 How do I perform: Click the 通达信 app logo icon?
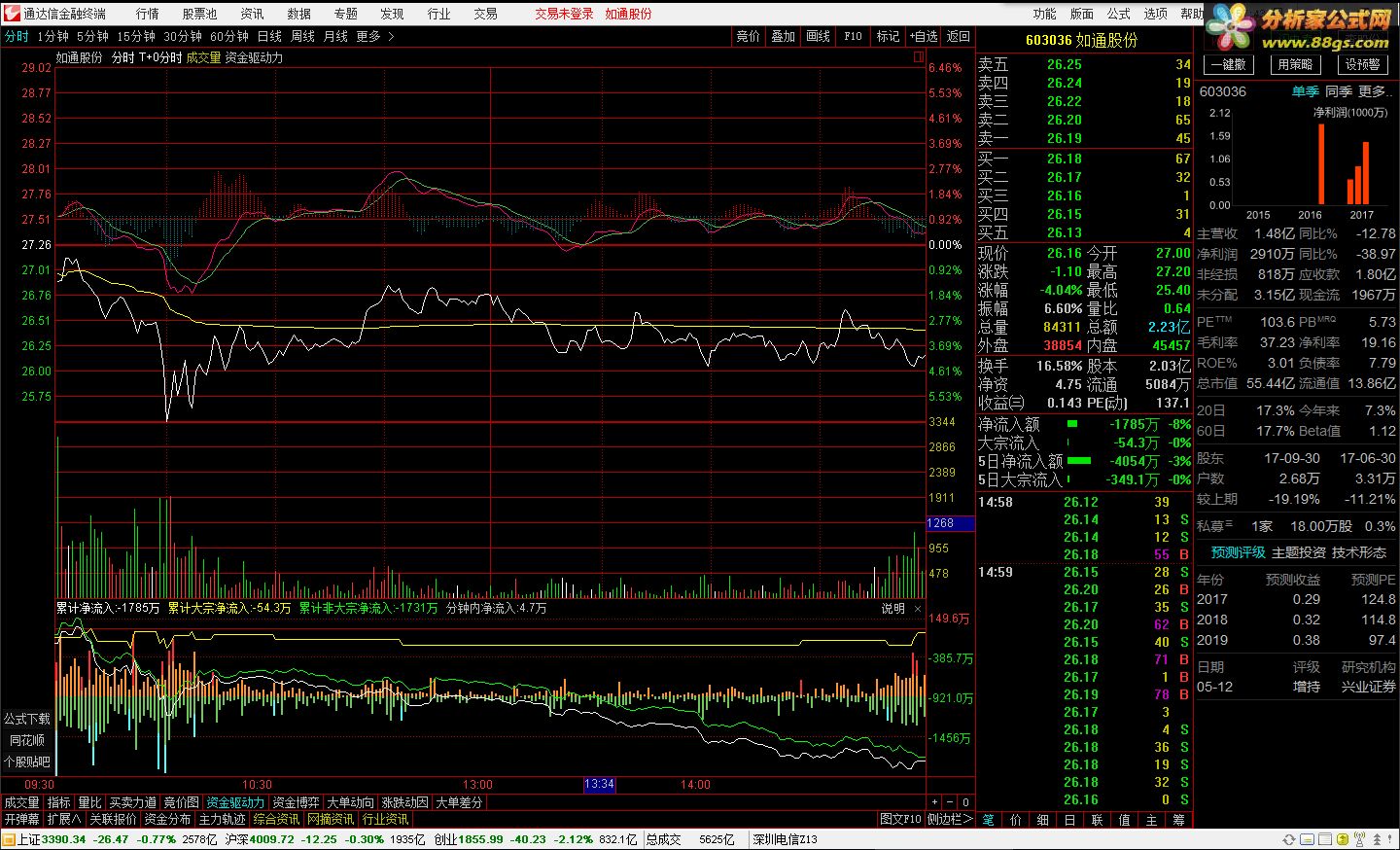(12, 14)
